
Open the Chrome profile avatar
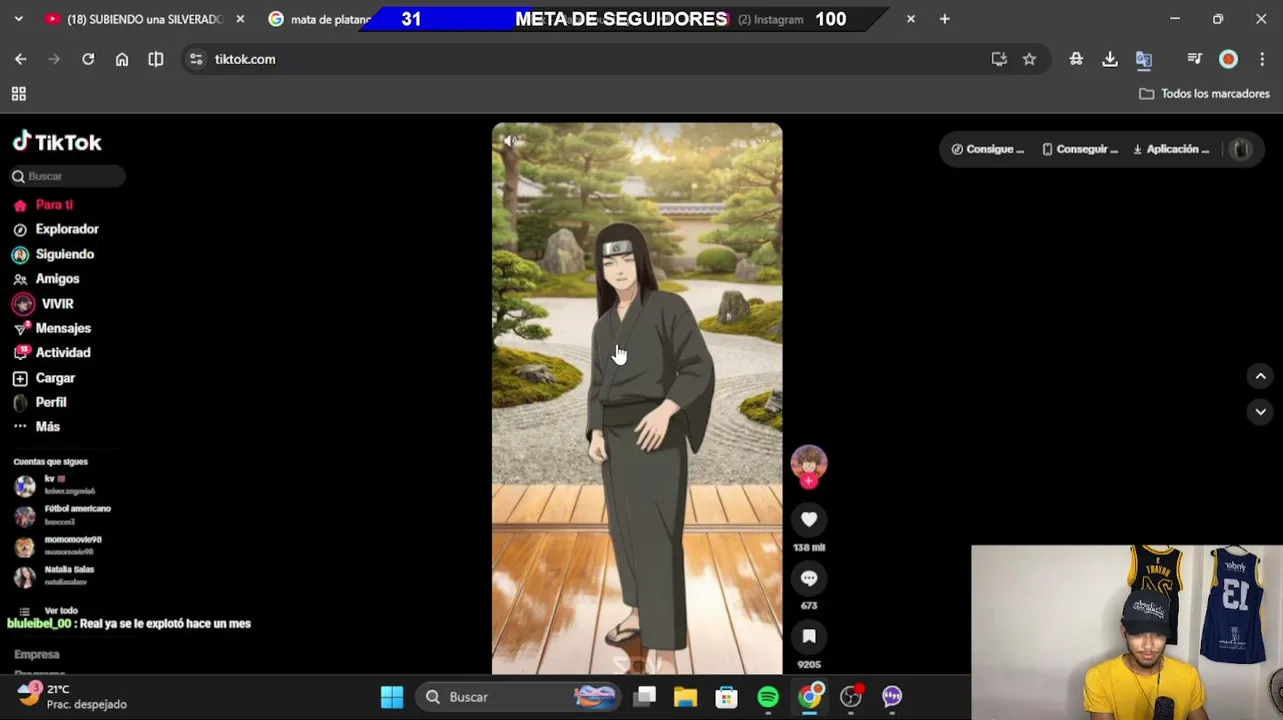[x=1228, y=59]
